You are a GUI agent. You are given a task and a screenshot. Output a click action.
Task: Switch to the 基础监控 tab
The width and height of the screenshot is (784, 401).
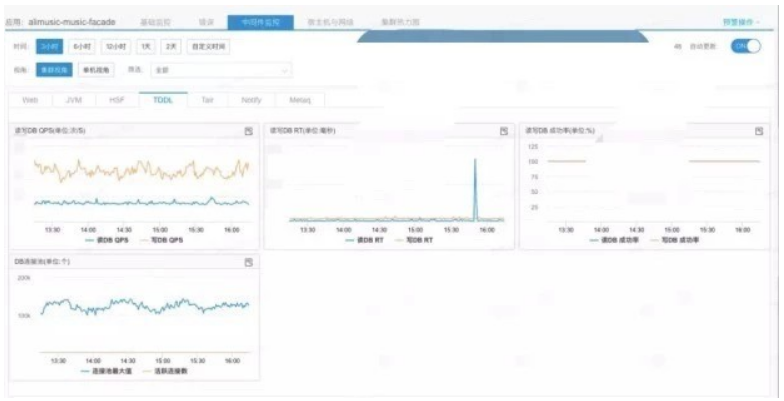click(156, 22)
